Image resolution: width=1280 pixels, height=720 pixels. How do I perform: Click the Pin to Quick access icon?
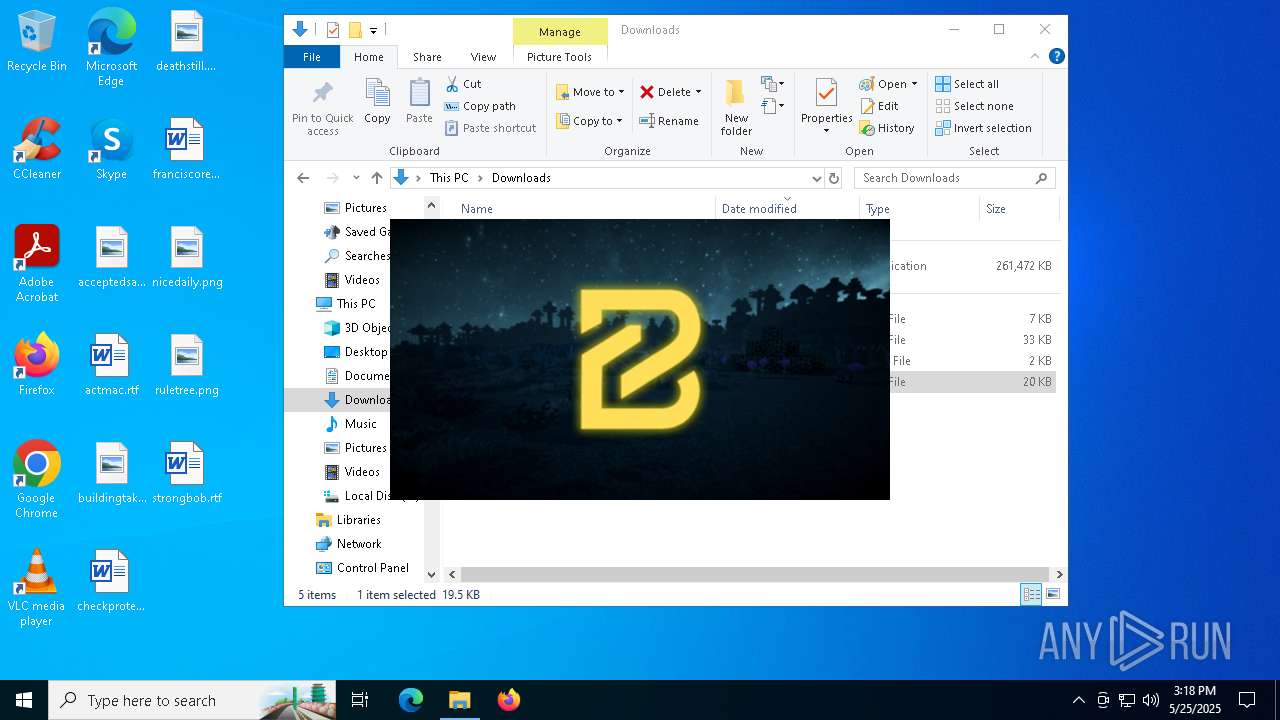[322, 108]
